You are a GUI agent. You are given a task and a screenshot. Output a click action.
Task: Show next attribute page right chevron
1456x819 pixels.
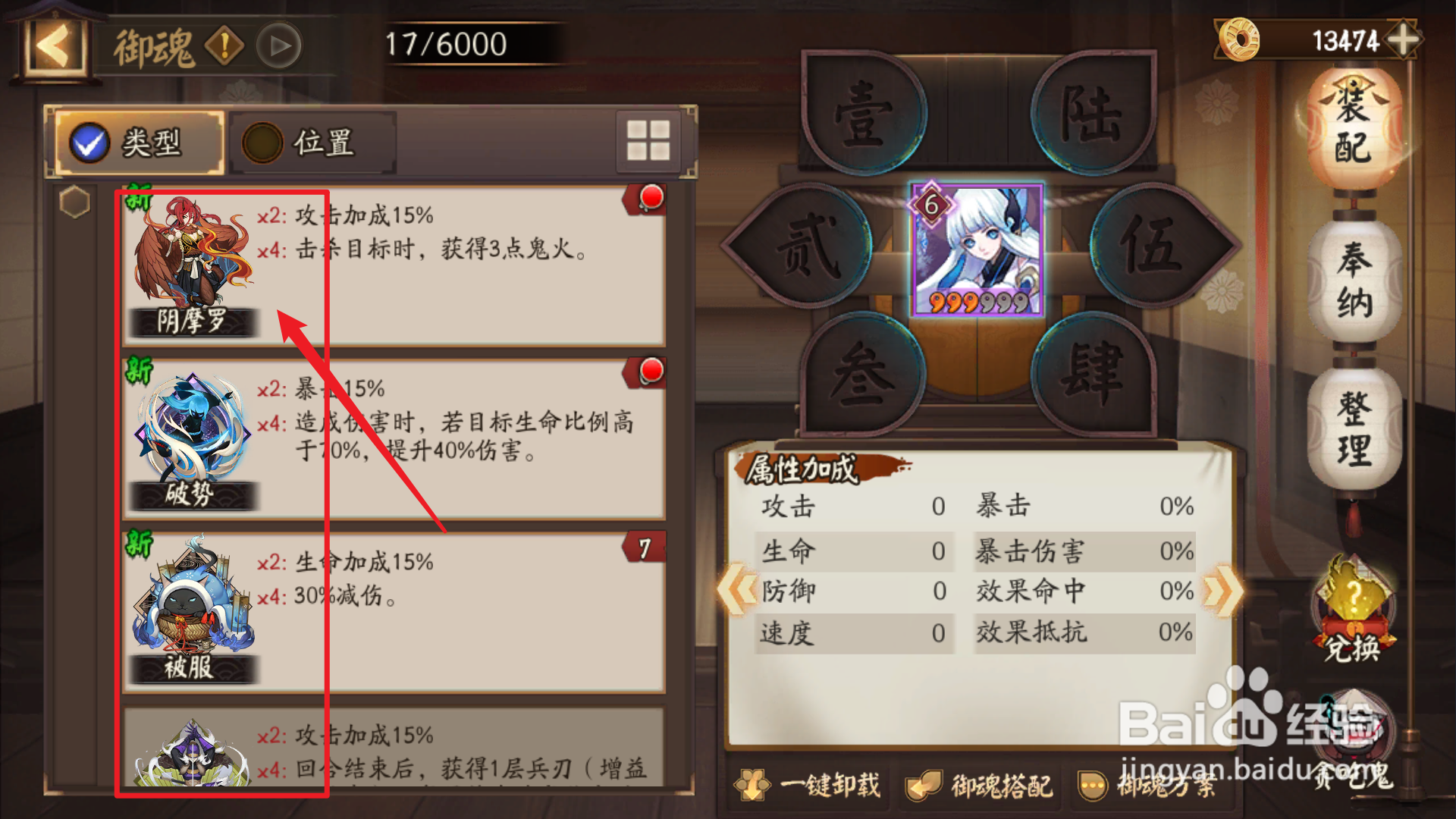click(1222, 590)
